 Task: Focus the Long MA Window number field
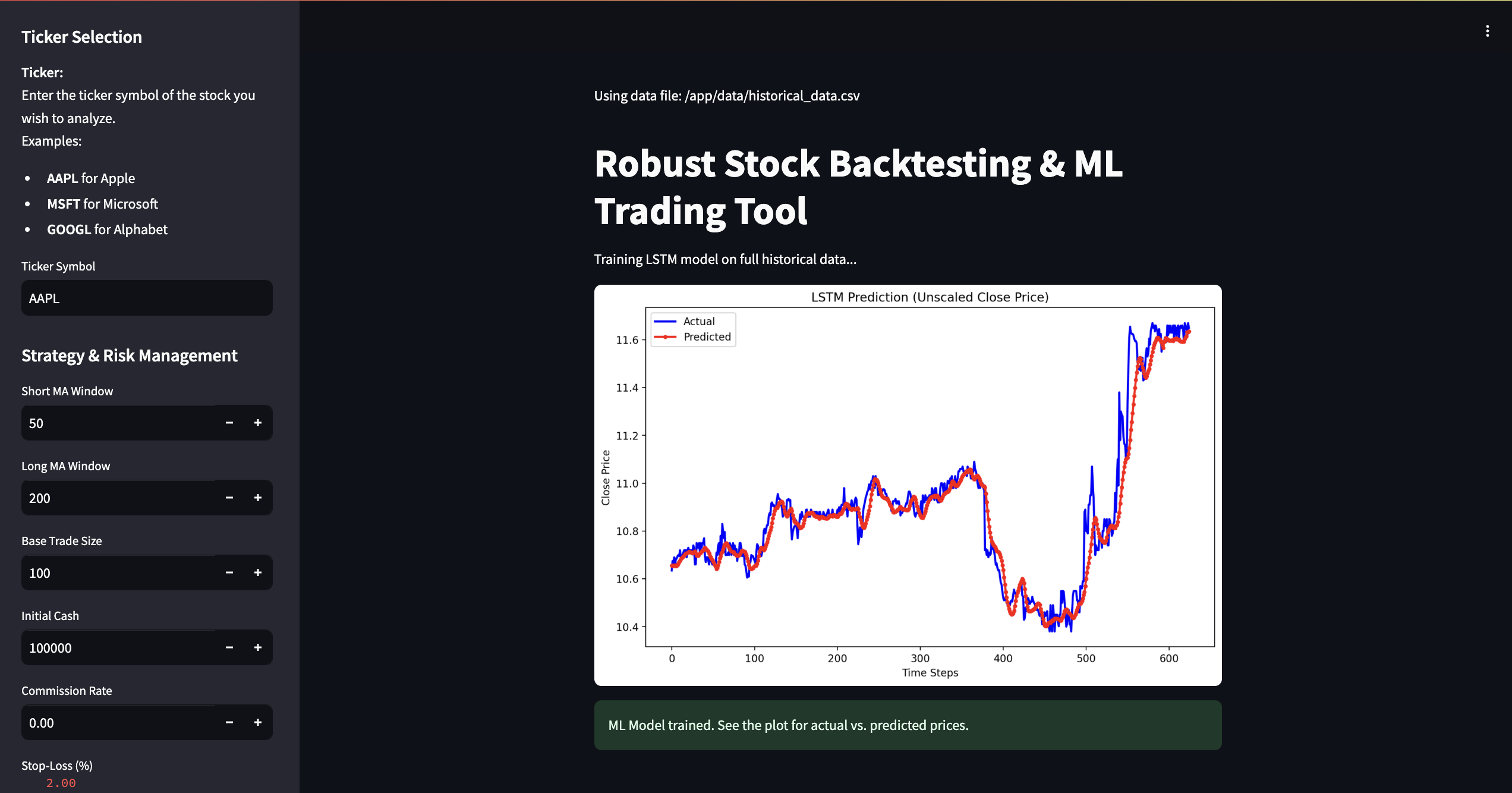point(119,498)
